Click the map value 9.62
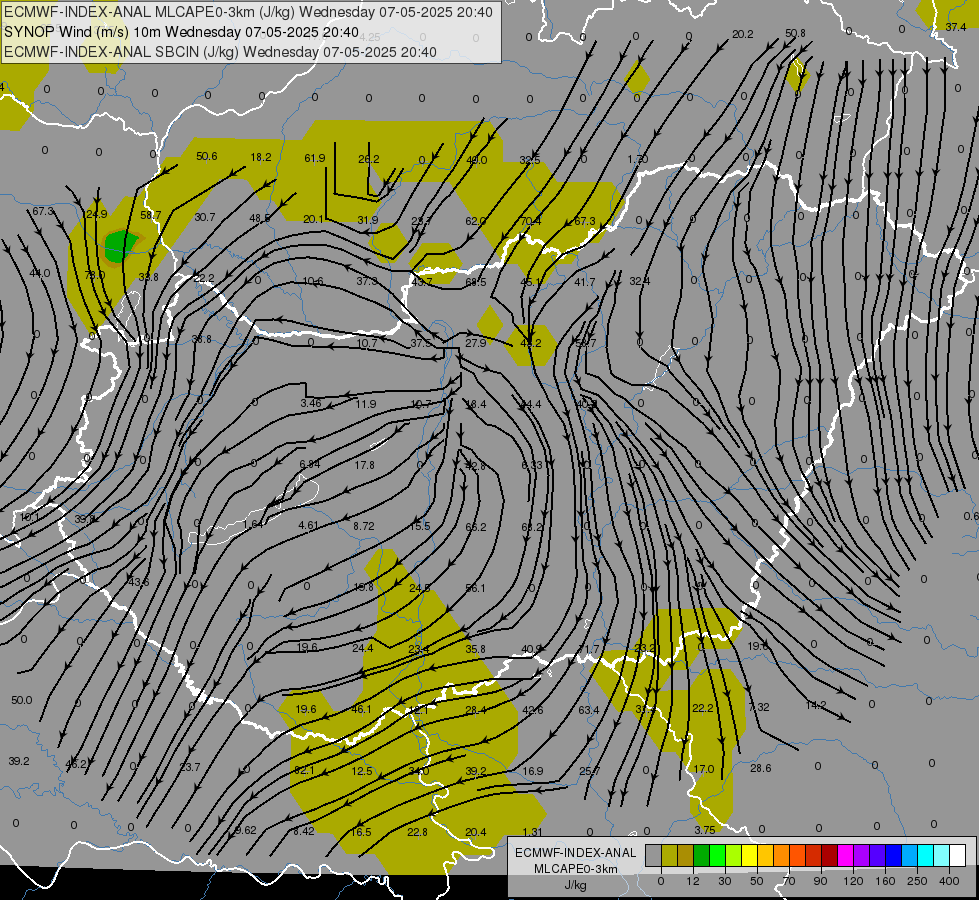Screen dimensions: 979x900 [245, 830]
